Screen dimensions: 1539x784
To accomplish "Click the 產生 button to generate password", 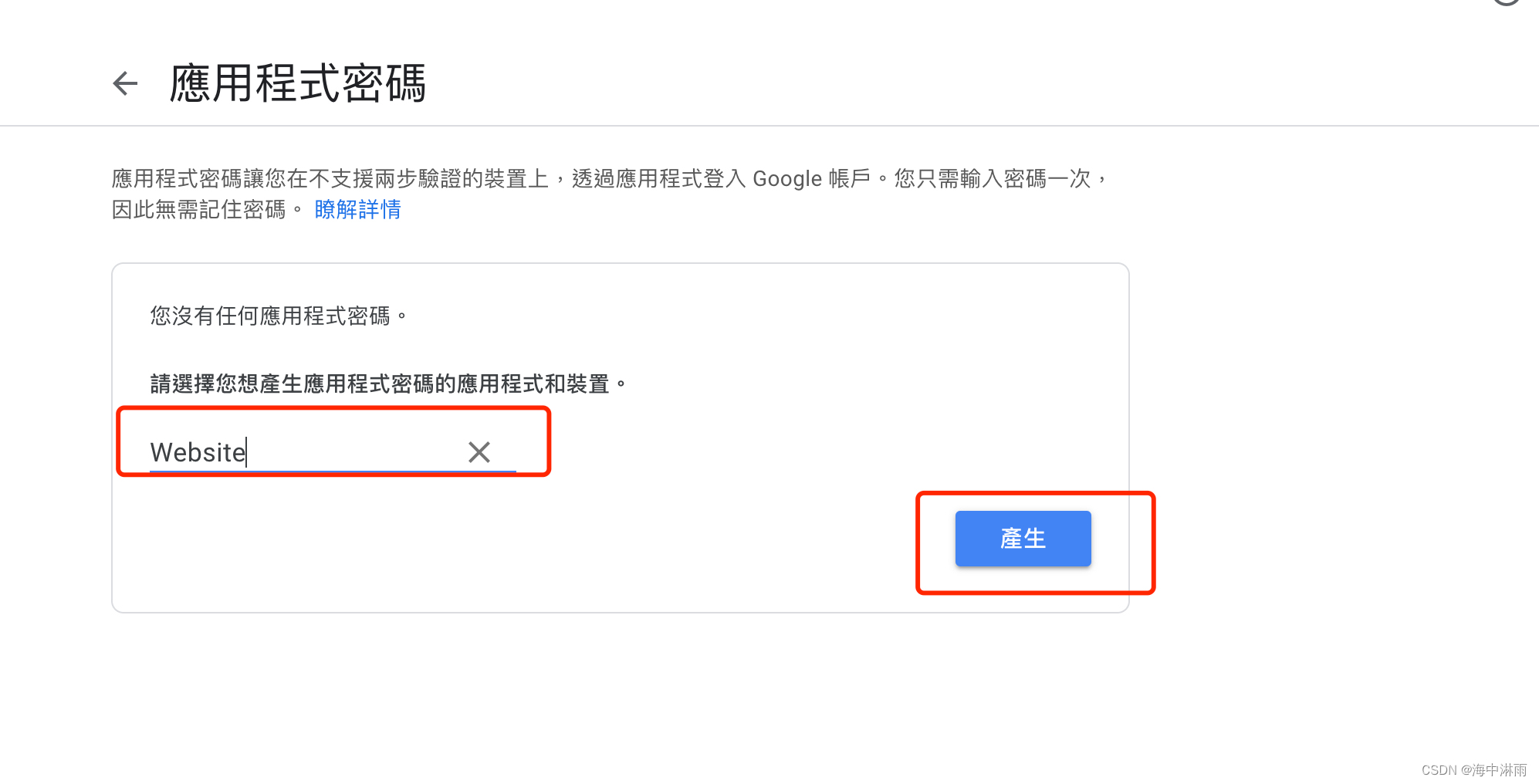I will 1023,539.
